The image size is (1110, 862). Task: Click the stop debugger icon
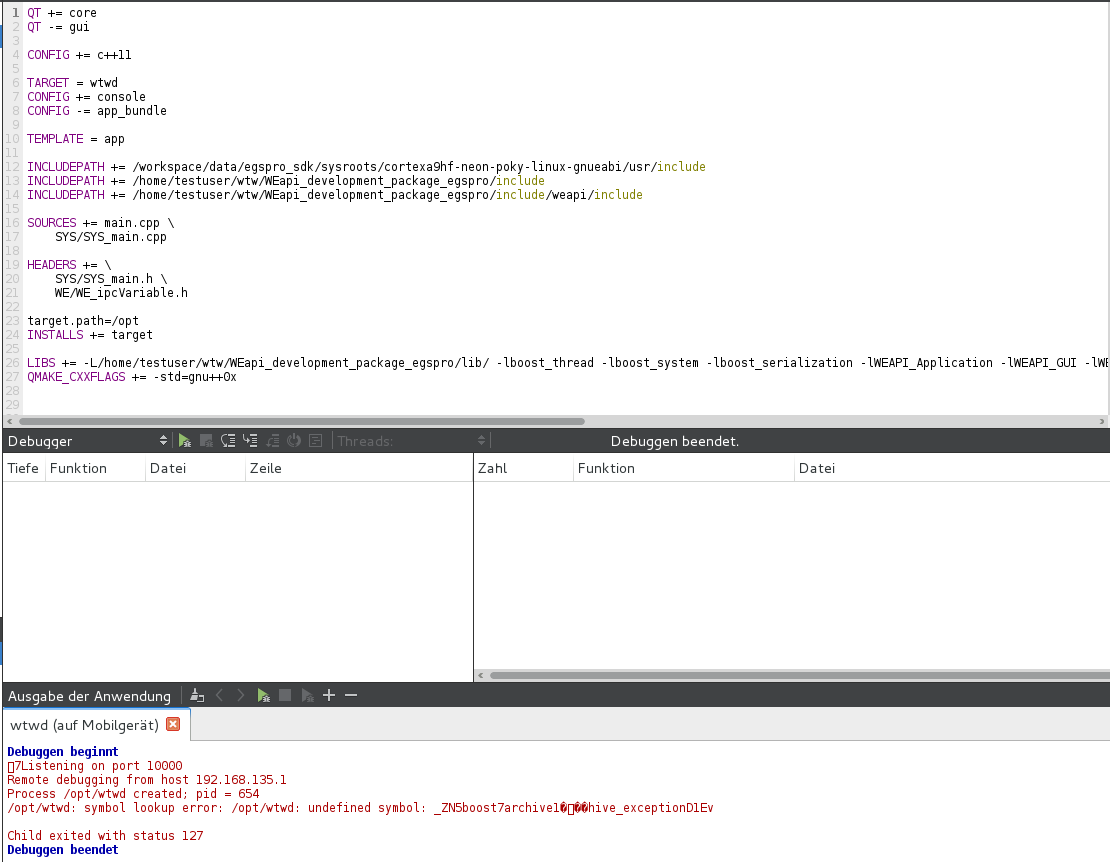click(206, 441)
